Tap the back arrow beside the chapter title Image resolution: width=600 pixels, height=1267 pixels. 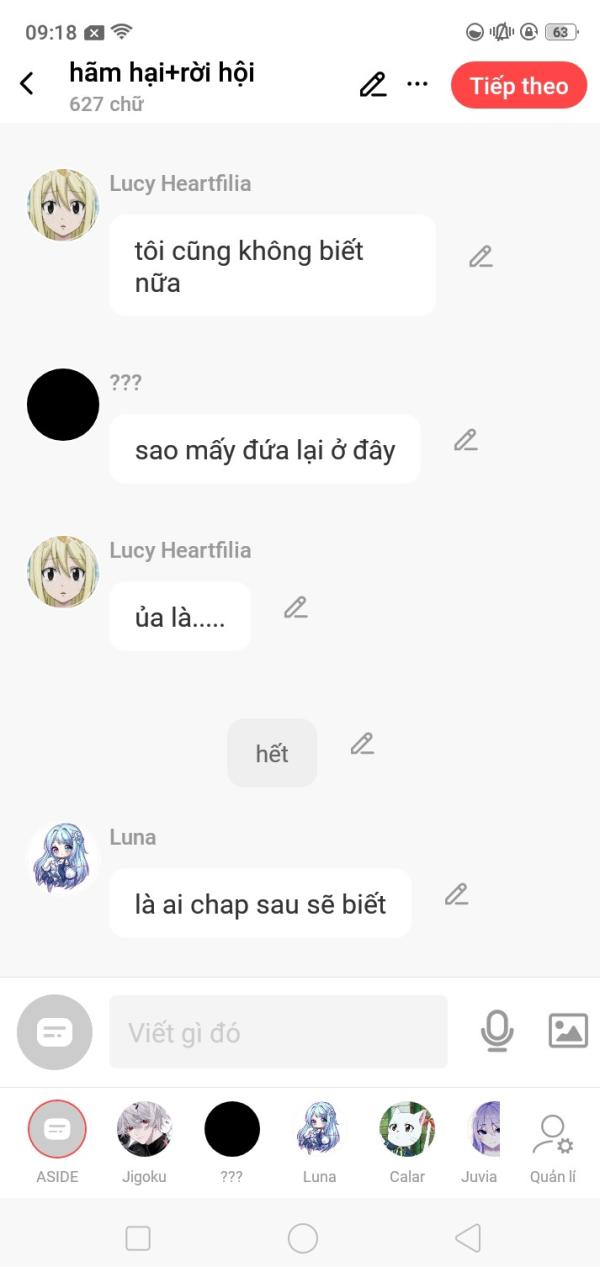pos(27,84)
